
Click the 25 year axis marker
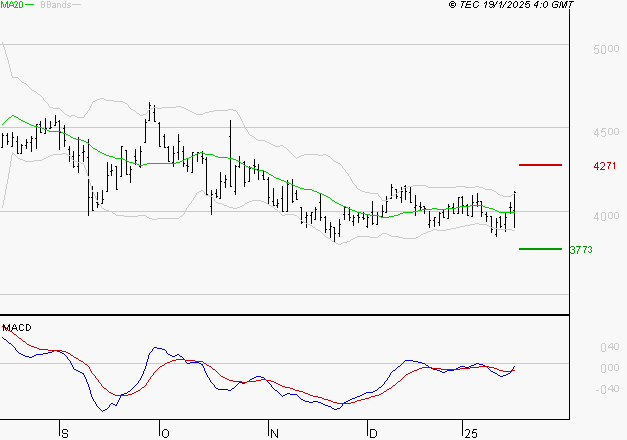coord(471,433)
